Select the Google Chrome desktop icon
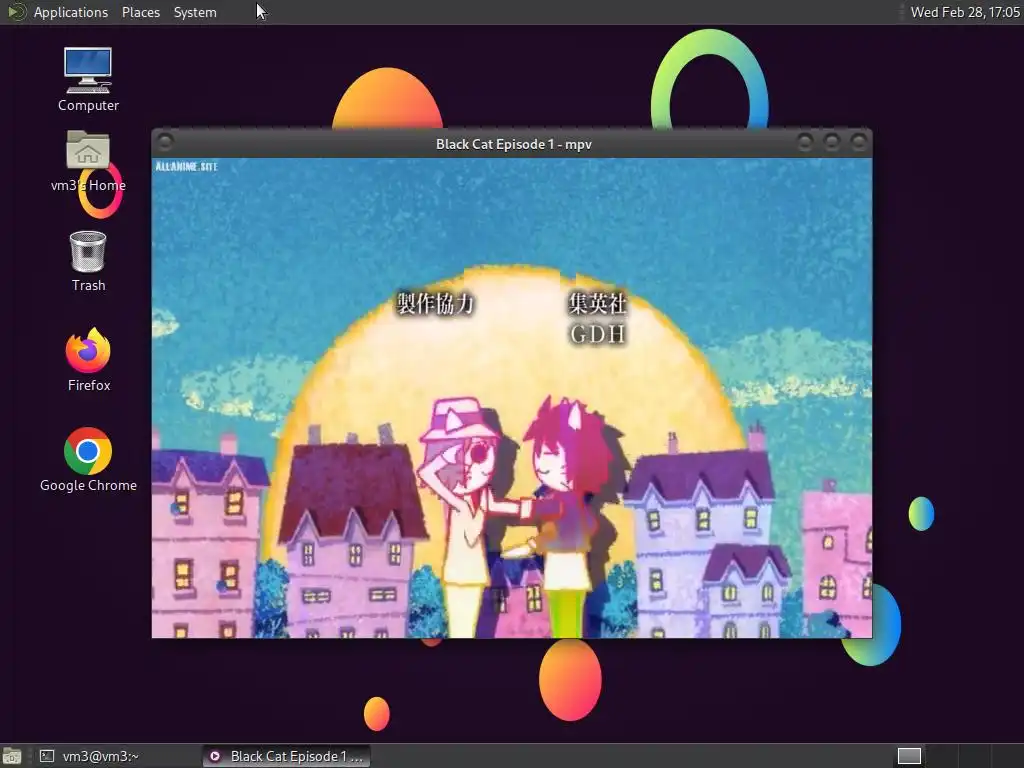 [88, 460]
